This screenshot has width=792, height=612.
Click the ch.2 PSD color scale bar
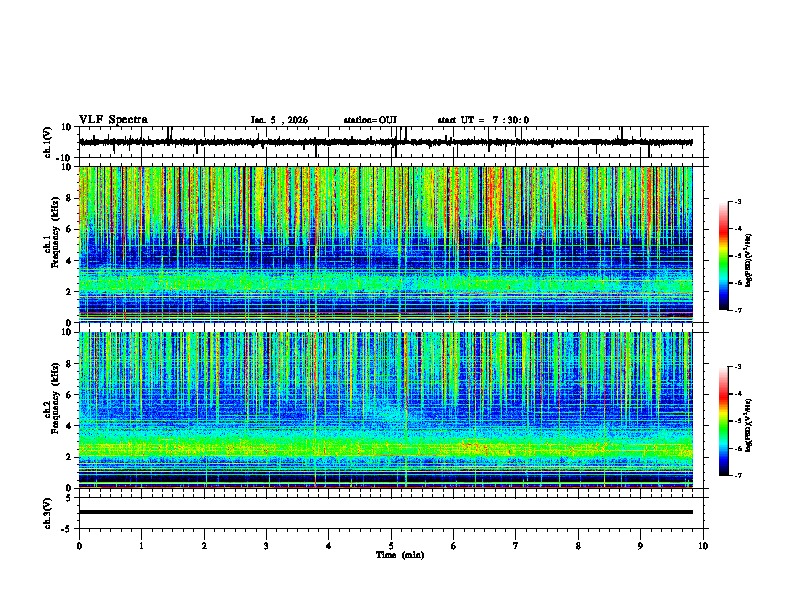click(x=724, y=421)
